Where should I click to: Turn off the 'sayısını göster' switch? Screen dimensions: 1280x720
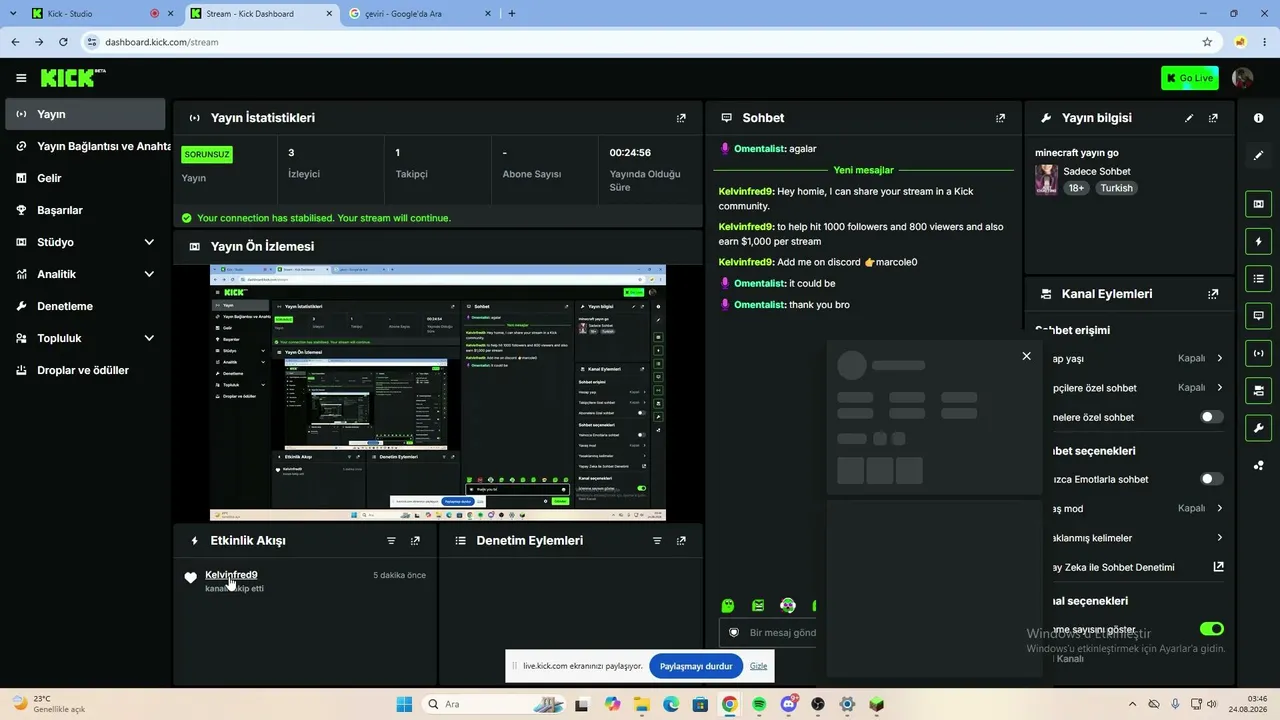coord(1211,629)
